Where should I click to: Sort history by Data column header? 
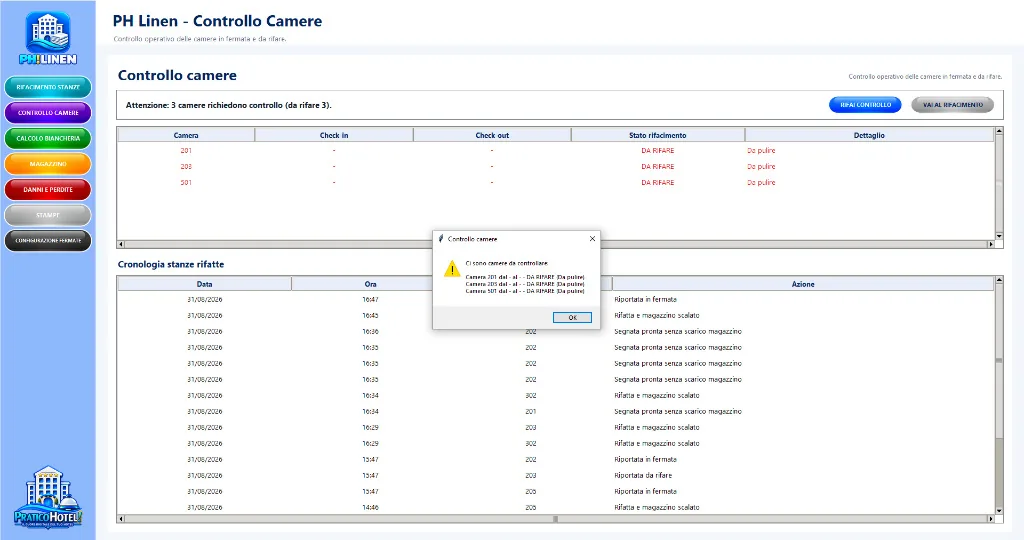click(x=204, y=284)
